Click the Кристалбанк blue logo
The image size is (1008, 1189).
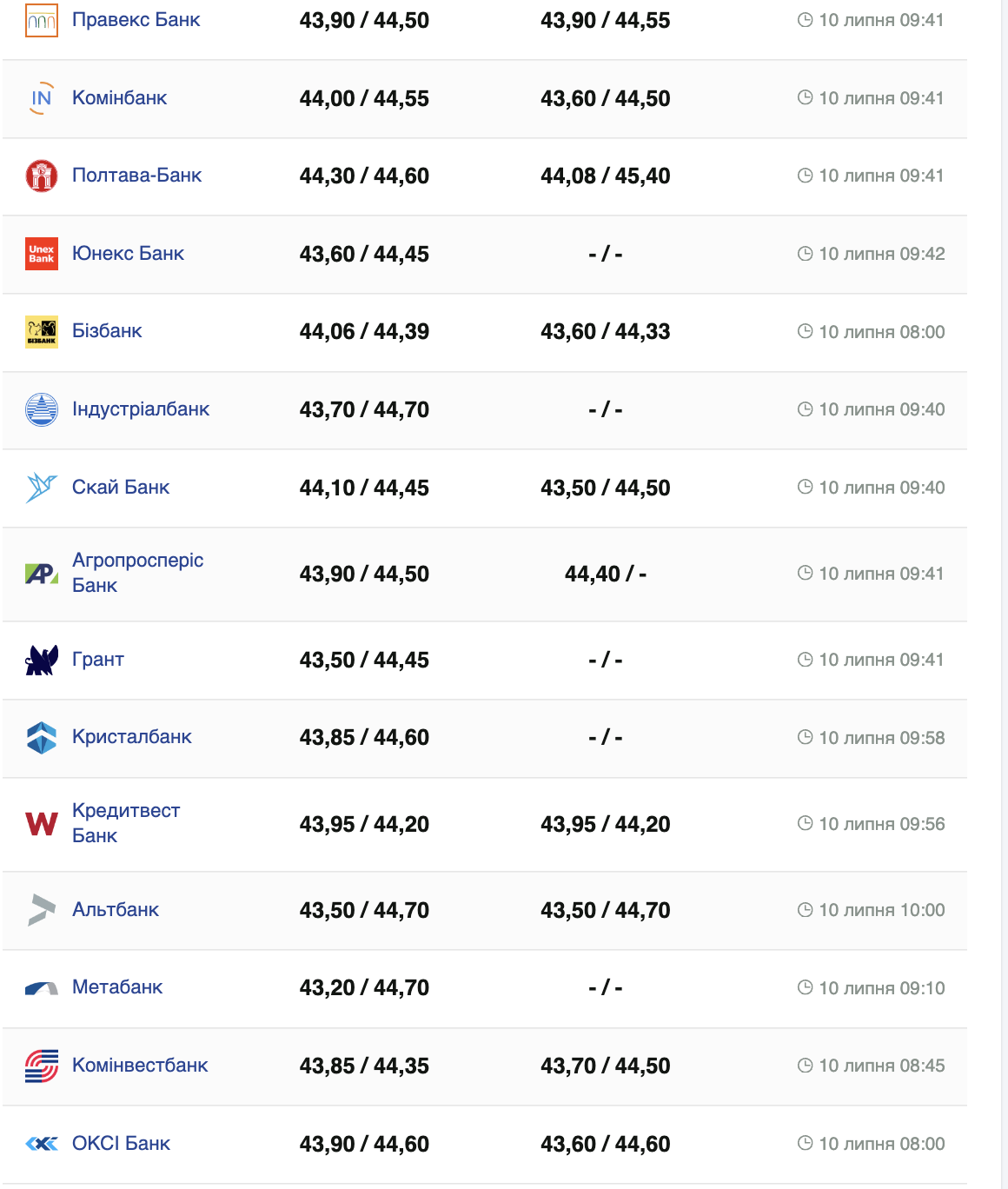click(x=42, y=738)
